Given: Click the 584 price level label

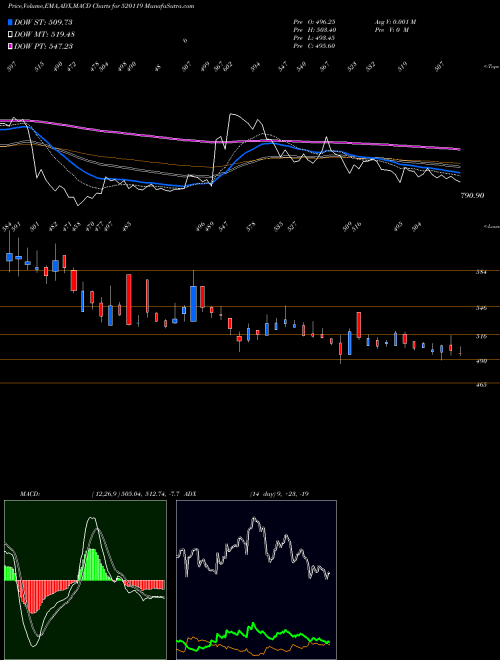Looking at the screenshot, I should 482,272.
